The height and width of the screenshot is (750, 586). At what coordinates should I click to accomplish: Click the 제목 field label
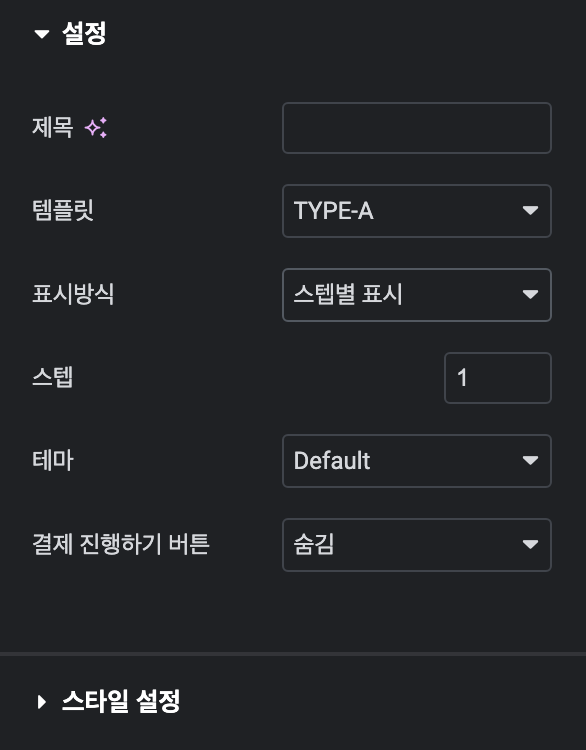click(53, 128)
